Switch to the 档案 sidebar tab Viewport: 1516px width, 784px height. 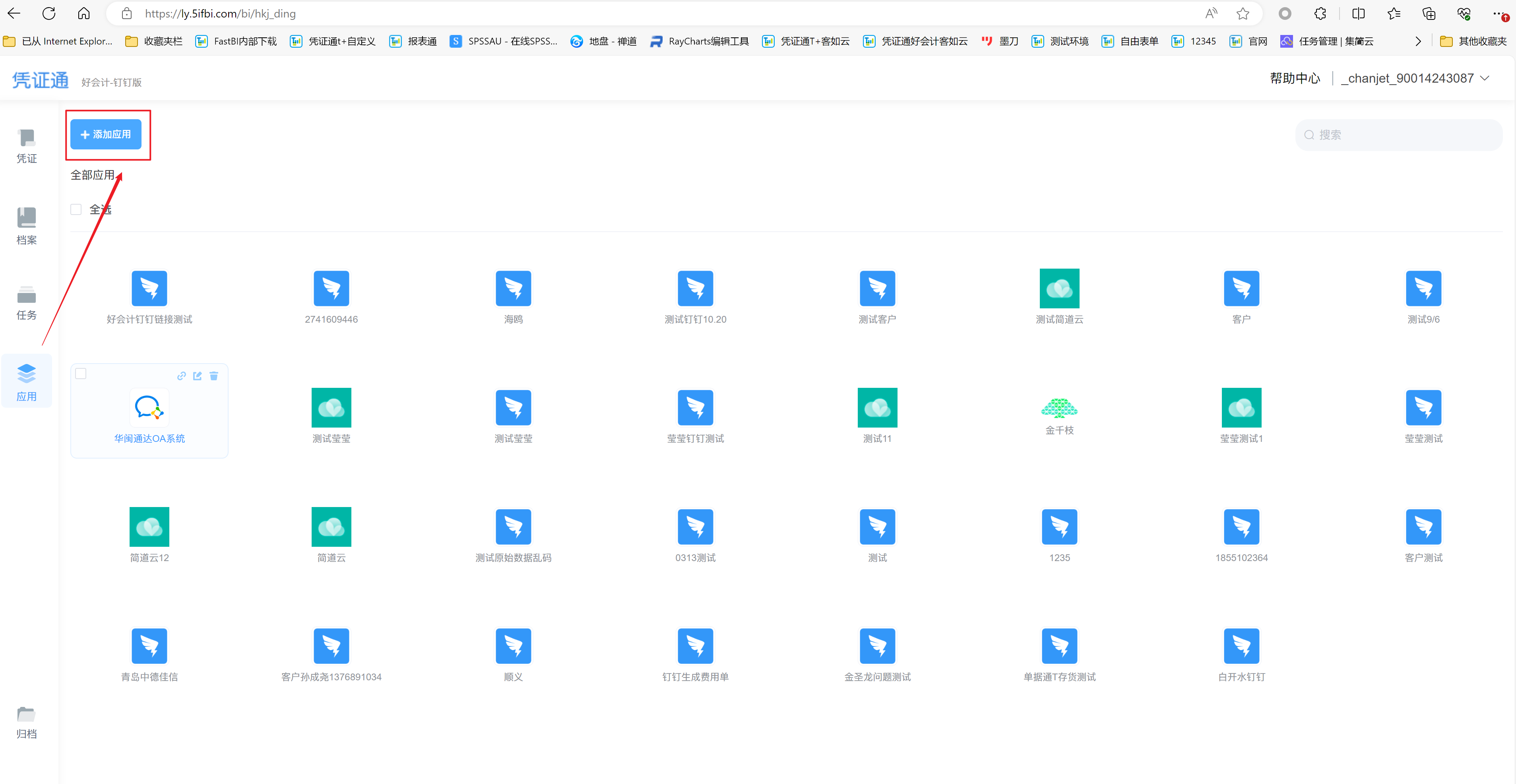[x=27, y=226]
